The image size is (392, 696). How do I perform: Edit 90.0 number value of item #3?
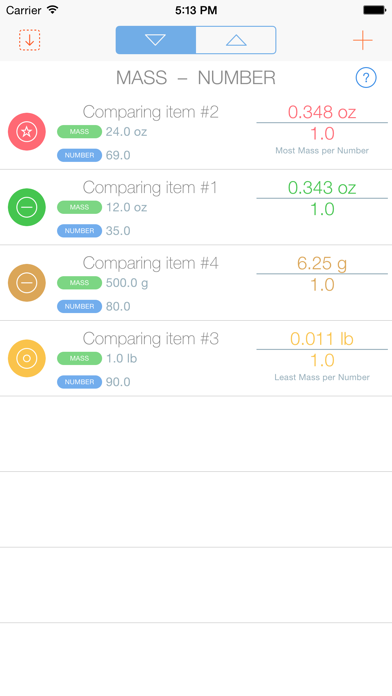click(x=118, y=382)
